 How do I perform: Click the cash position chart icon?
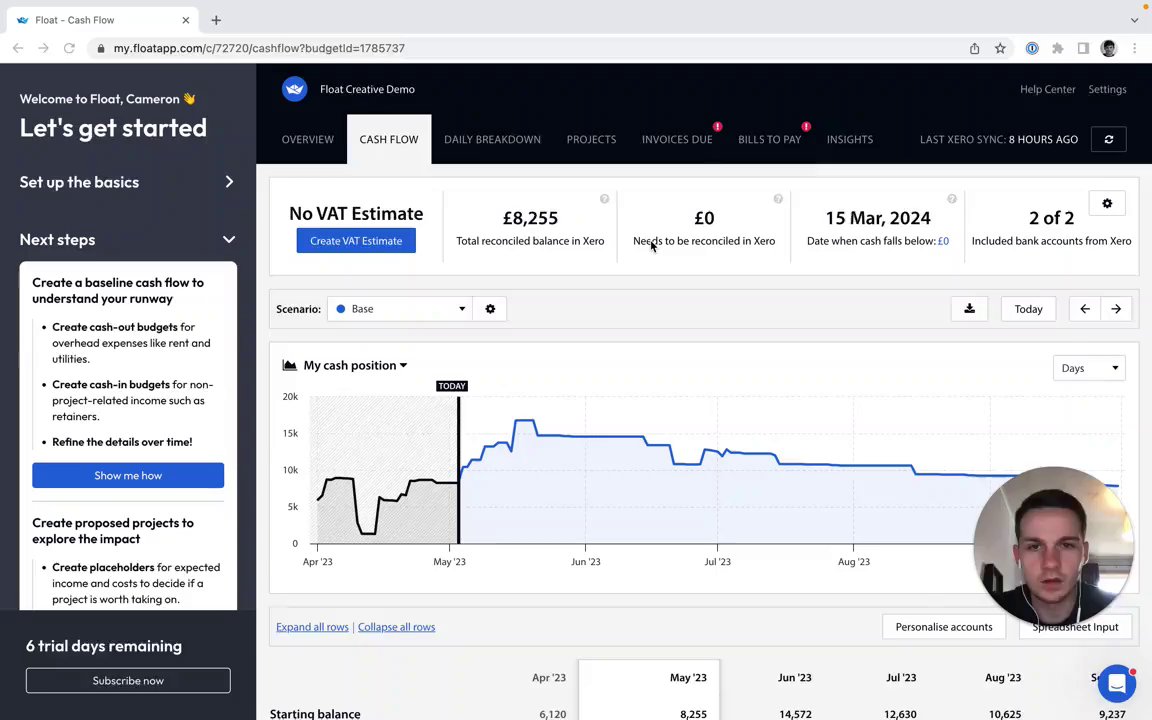pos(289,365)
